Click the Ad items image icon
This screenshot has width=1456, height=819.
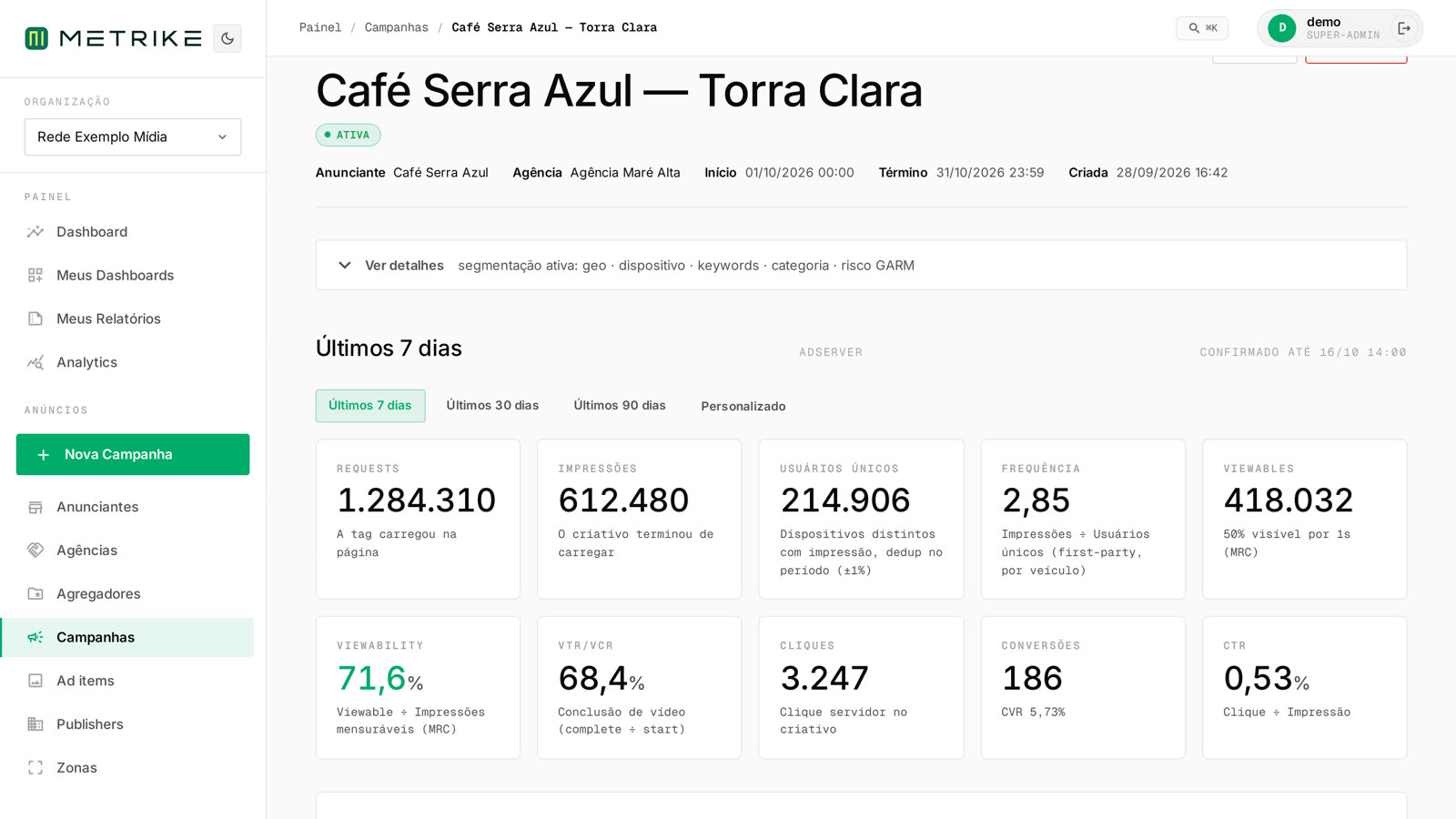coord(35,681)
